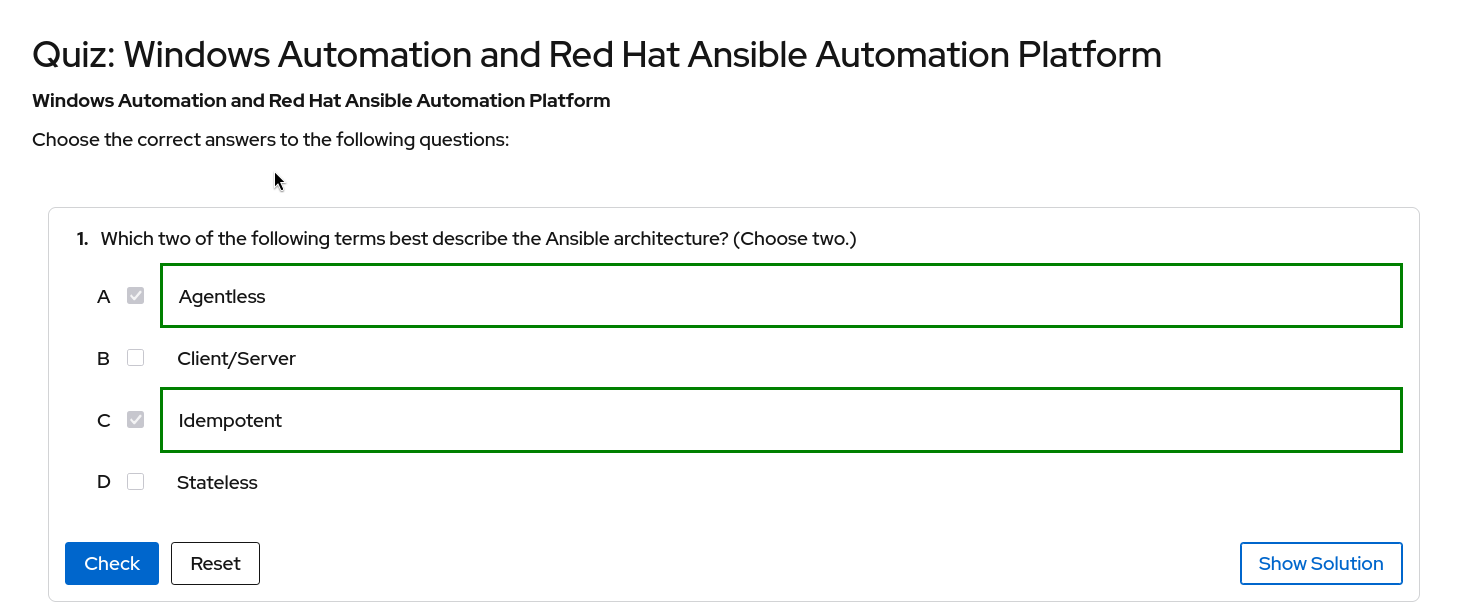This screenshot has height=607, width=1459.
Task: Uncheck the checkbox for answer C
Action: [136, 420]
